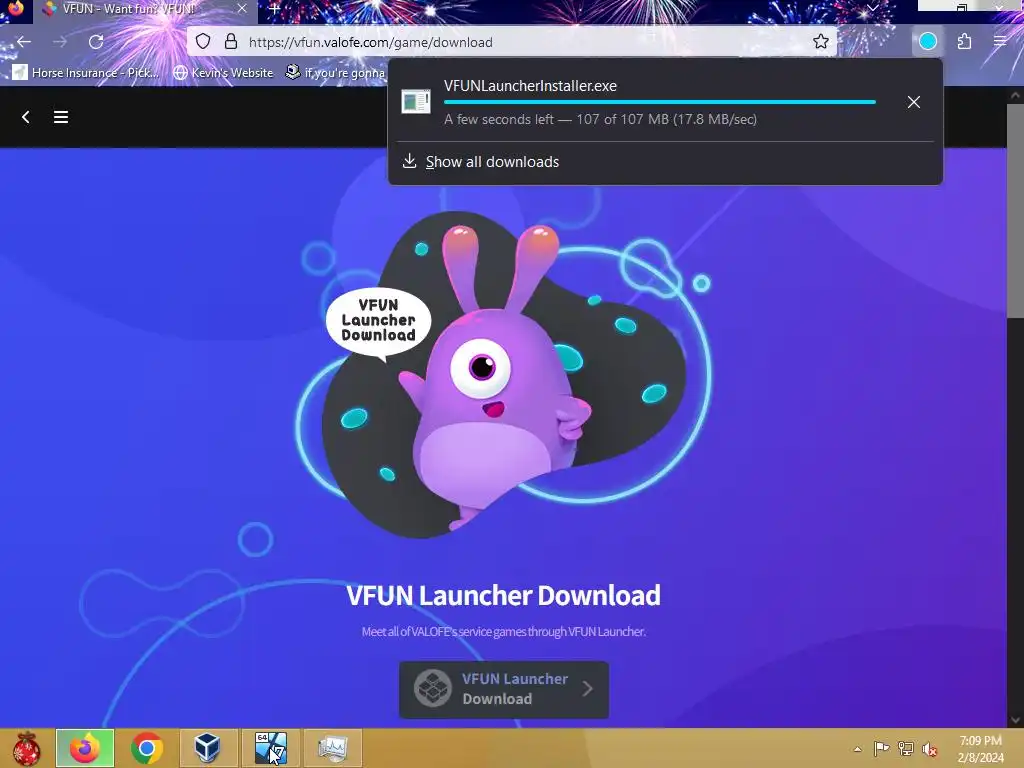1024x768 pixels.
Task: Open a new tab with the plus button
Action: (275, 9)
